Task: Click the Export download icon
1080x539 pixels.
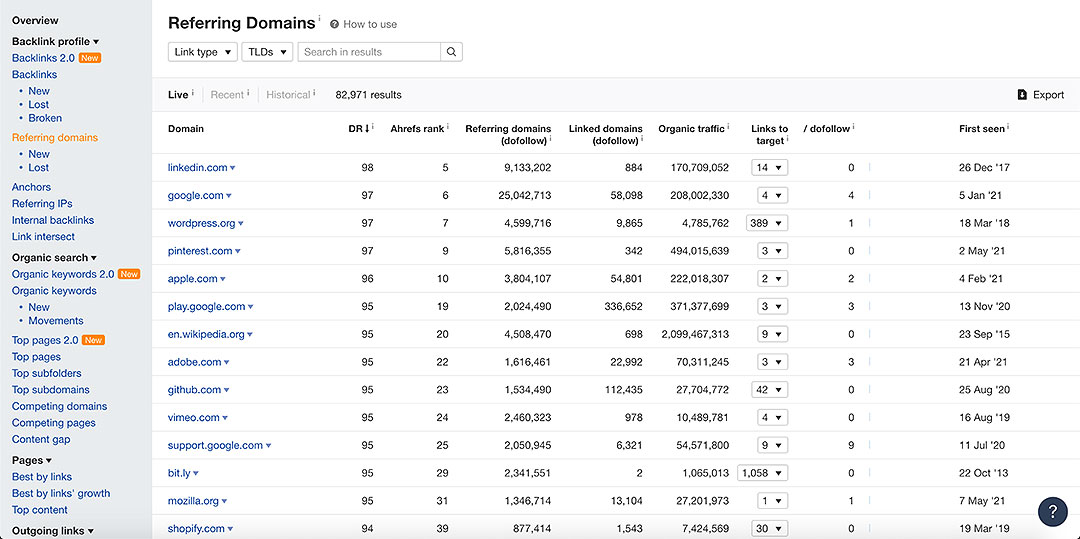Action: [x=1022, y=95]
